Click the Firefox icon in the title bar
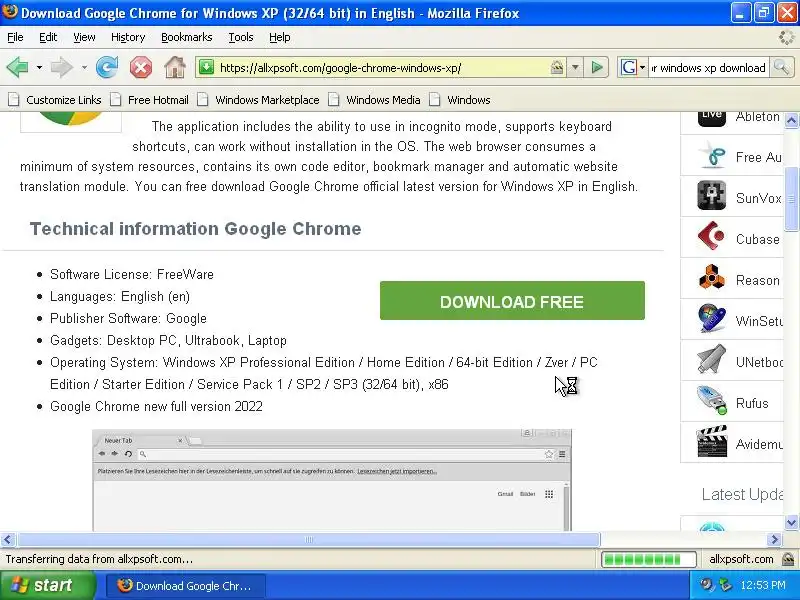Image resolution: width=800 pixels, height=600 pixels. [x=10, y=12]
